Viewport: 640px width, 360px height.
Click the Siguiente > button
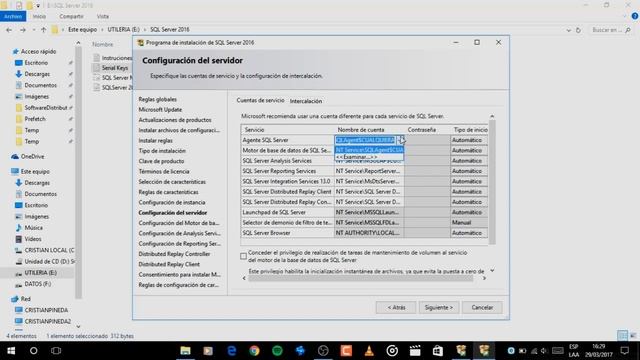tap(439, 307)
